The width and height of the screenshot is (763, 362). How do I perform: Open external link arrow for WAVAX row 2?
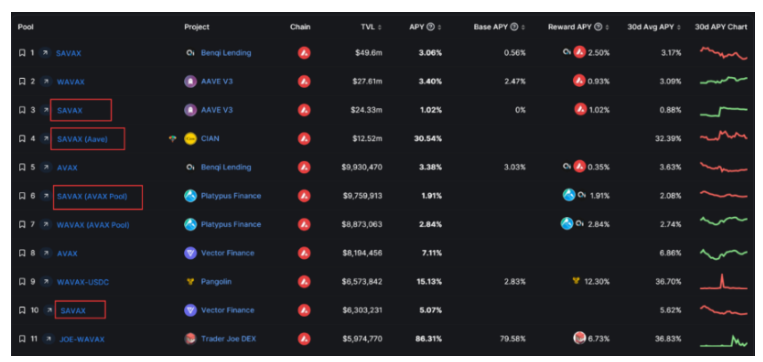[x=46, y=81]
